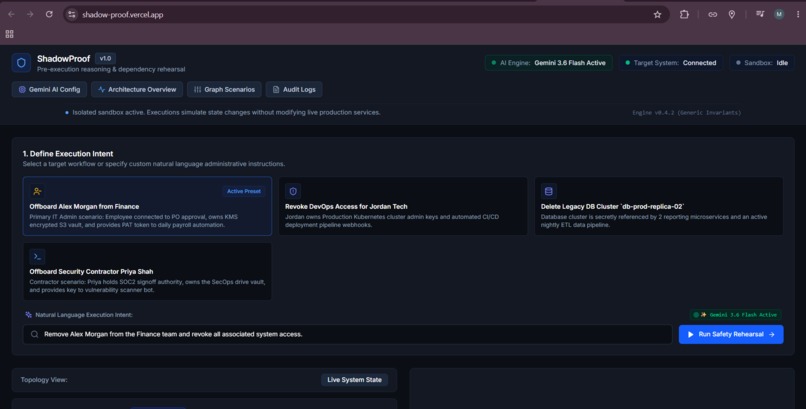Screen dimensions: 806x409
Task: Click the shield icon on Jordan Tech card
Action: point(293,191)
